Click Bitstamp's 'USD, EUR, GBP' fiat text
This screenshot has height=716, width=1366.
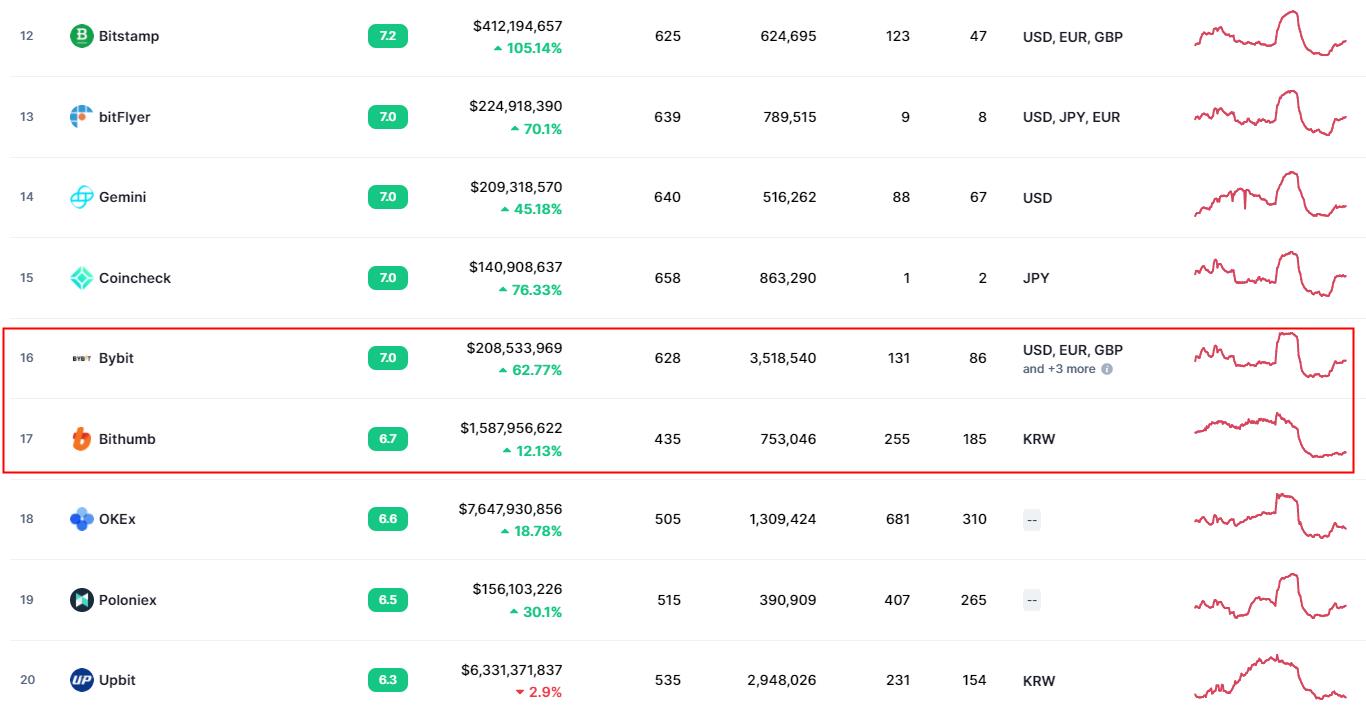[1073, 37]
